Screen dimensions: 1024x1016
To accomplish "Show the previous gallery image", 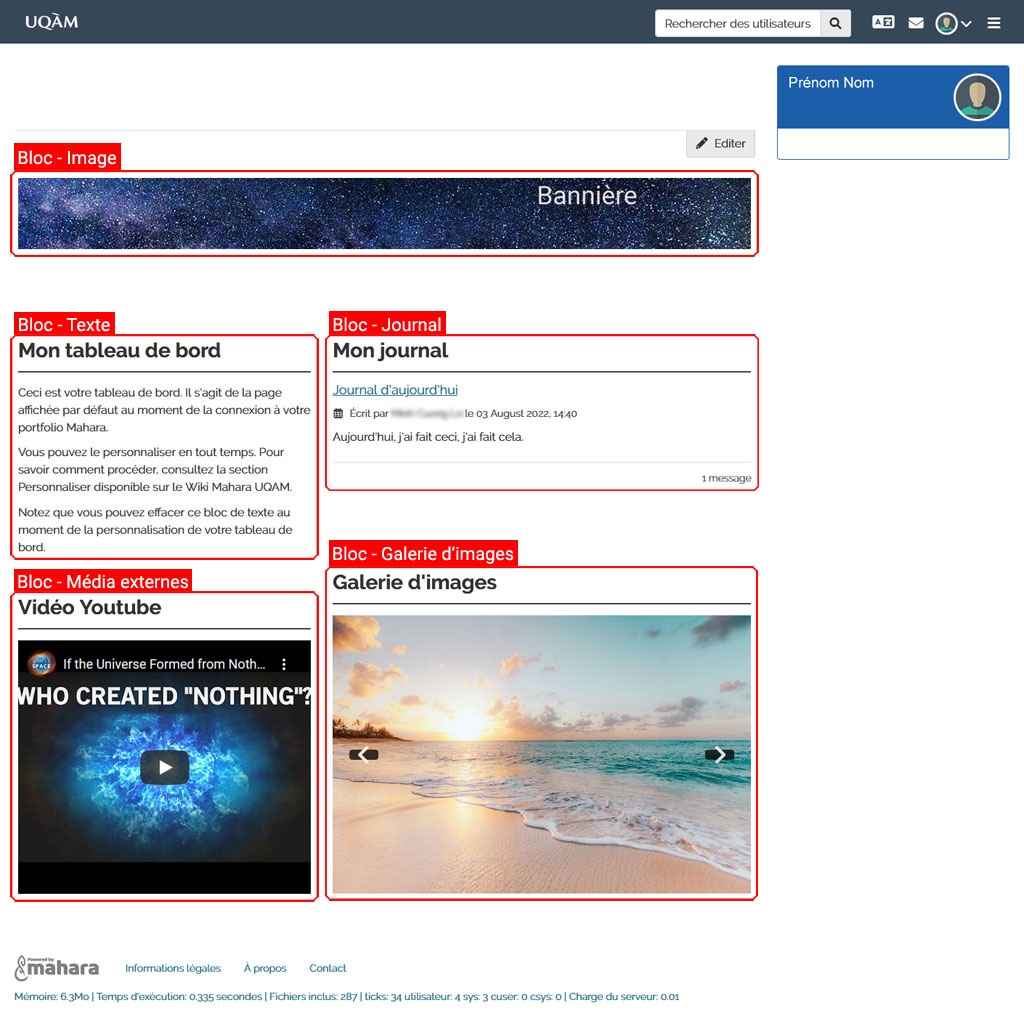I will [364, 755].
